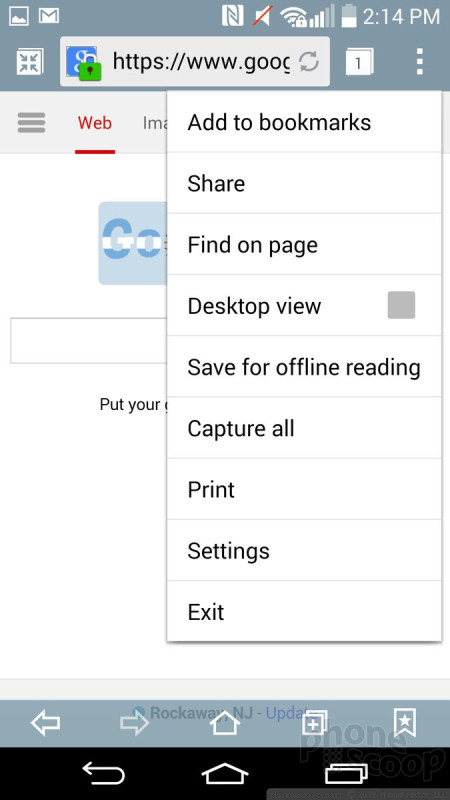This screenshot has height=800, width=450.
Task: Choose Add to bookmarks from menu
Action: coord(304,122)
